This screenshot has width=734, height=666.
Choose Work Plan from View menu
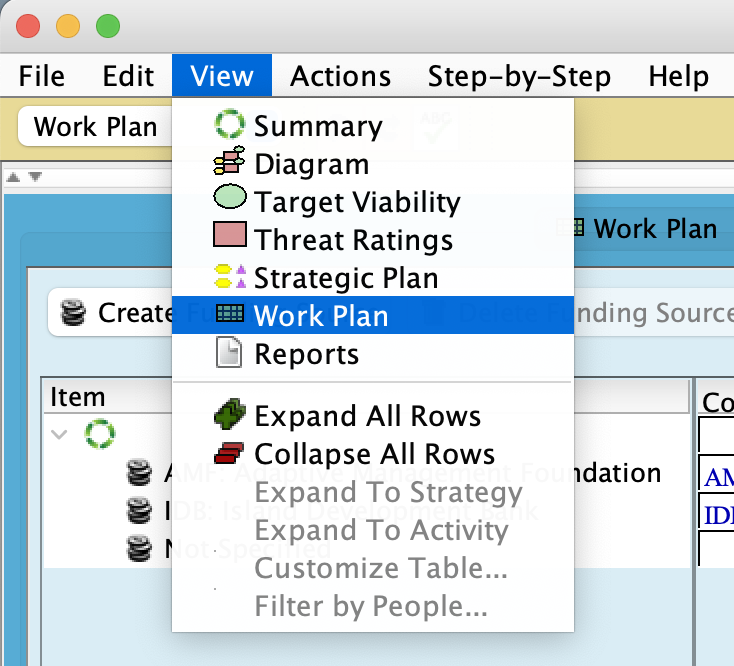click(x=320, y=315)
